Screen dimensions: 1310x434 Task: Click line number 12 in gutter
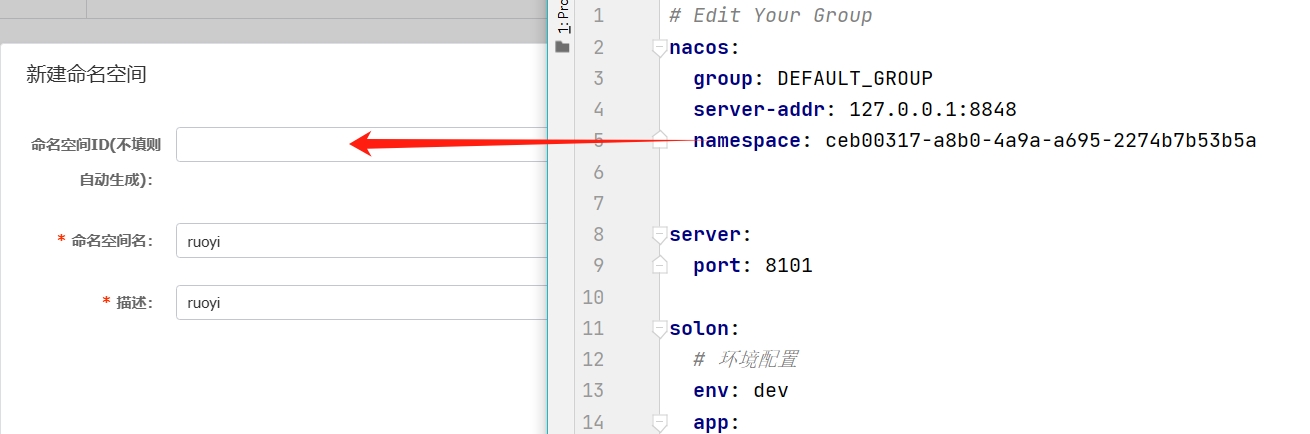pyautogui.click(x=593, y=359)
